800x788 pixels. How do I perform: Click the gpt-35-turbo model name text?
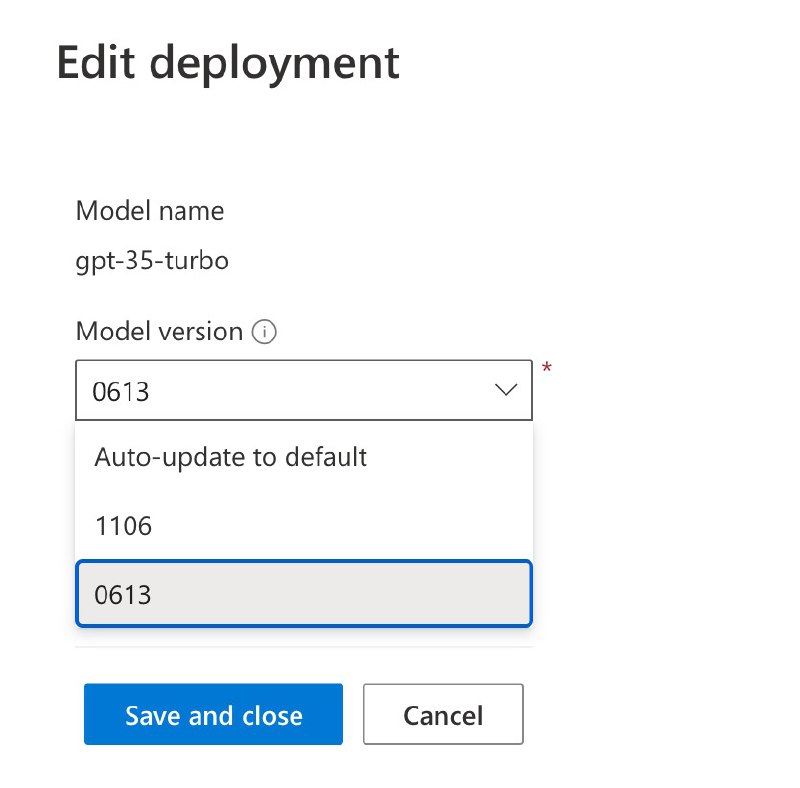152,261
